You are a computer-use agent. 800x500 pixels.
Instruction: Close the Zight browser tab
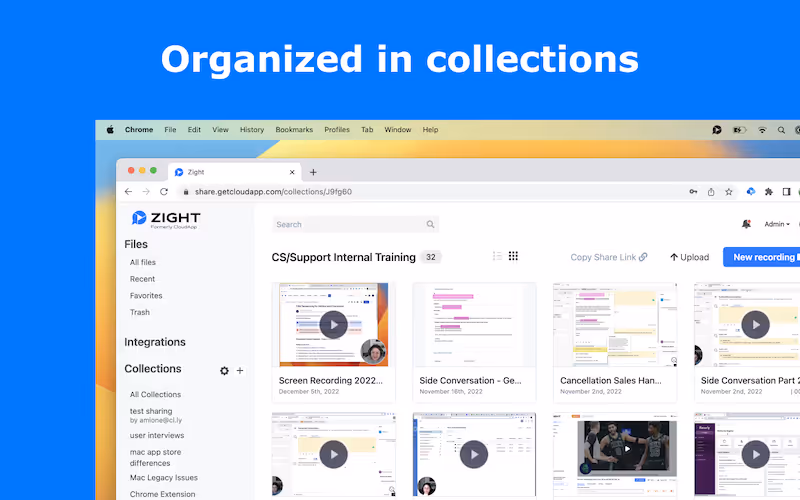292,172
